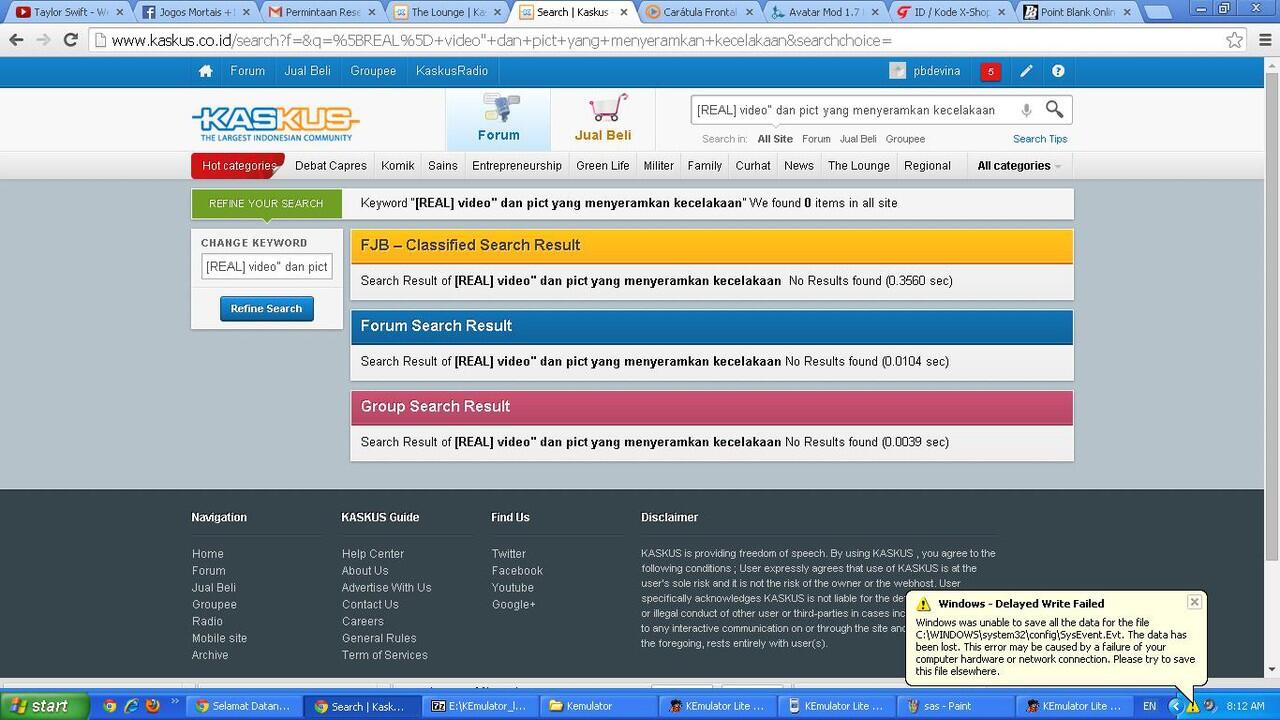Start voice search with the microphone icon

tap(1026, 110)
